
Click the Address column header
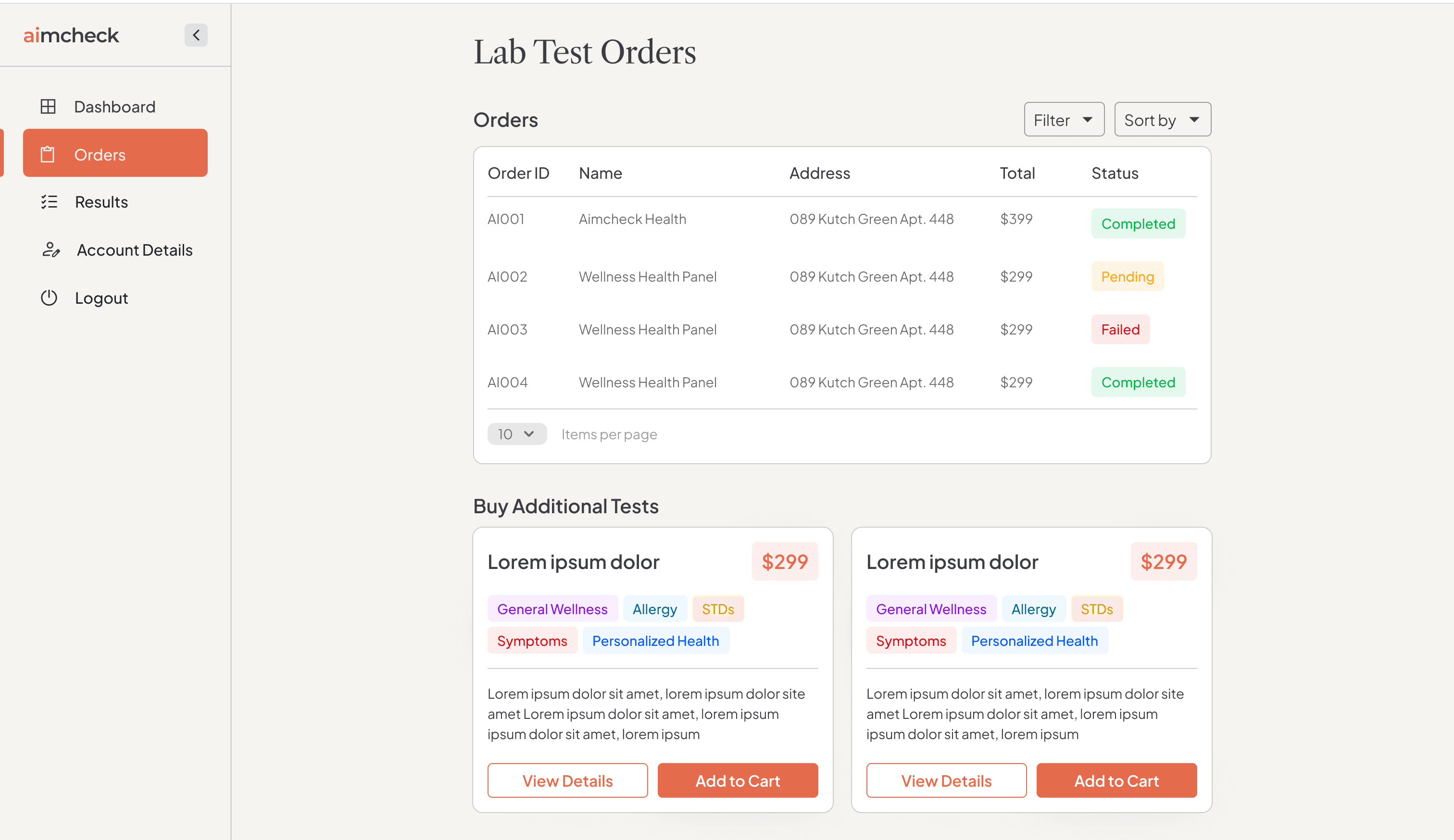(x=819, y=173)
